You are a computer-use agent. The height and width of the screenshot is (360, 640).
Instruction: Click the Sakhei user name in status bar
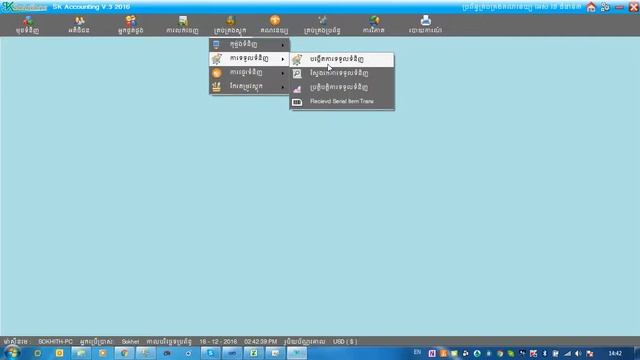130,341
